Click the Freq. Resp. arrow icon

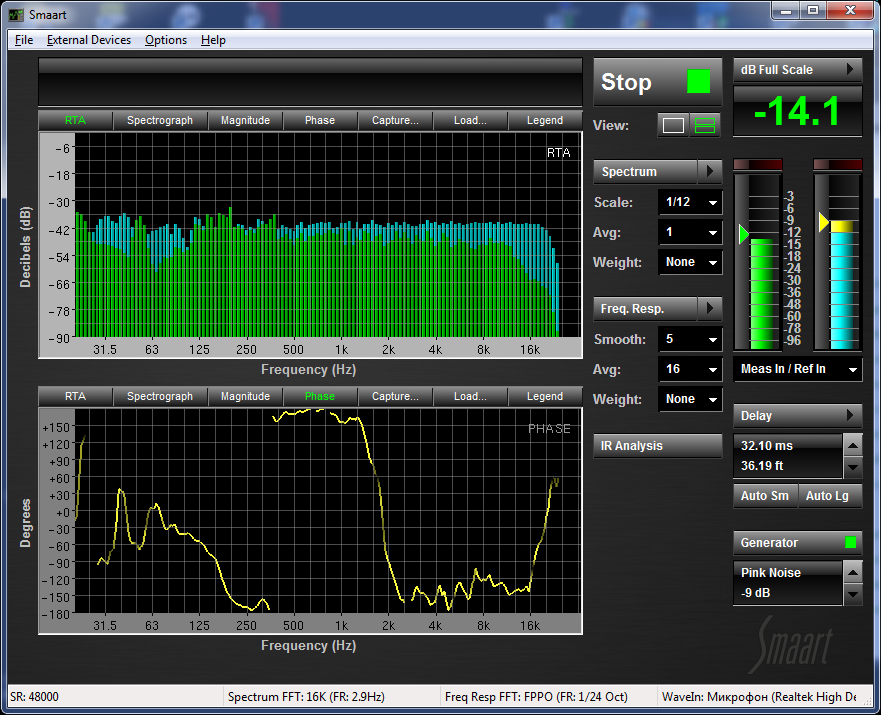[x=709, y=308]
